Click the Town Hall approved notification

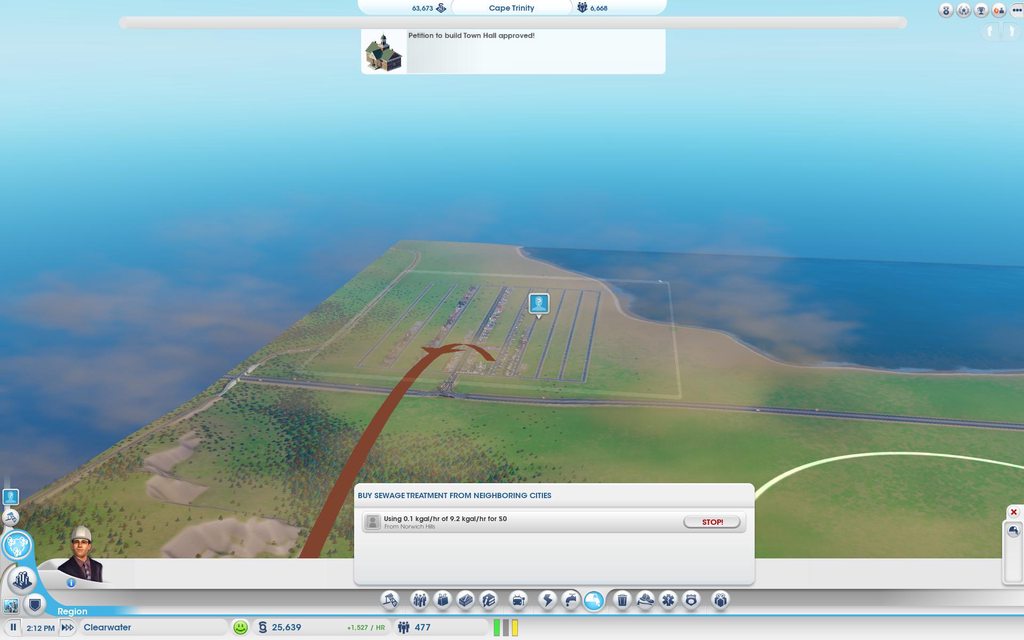(513, 52)
